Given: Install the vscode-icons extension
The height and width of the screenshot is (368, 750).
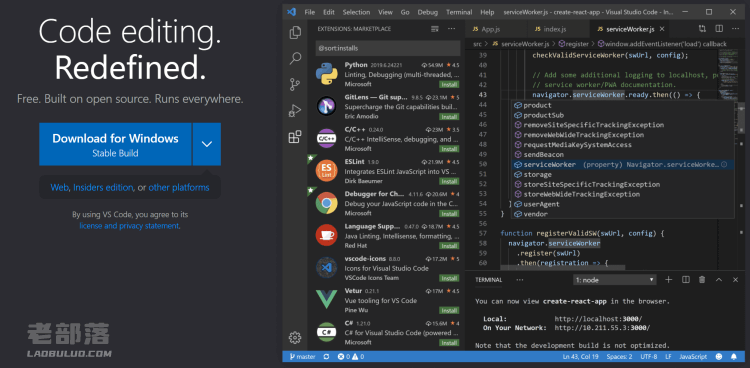Looking at the screenshot, I should point(449,278).
